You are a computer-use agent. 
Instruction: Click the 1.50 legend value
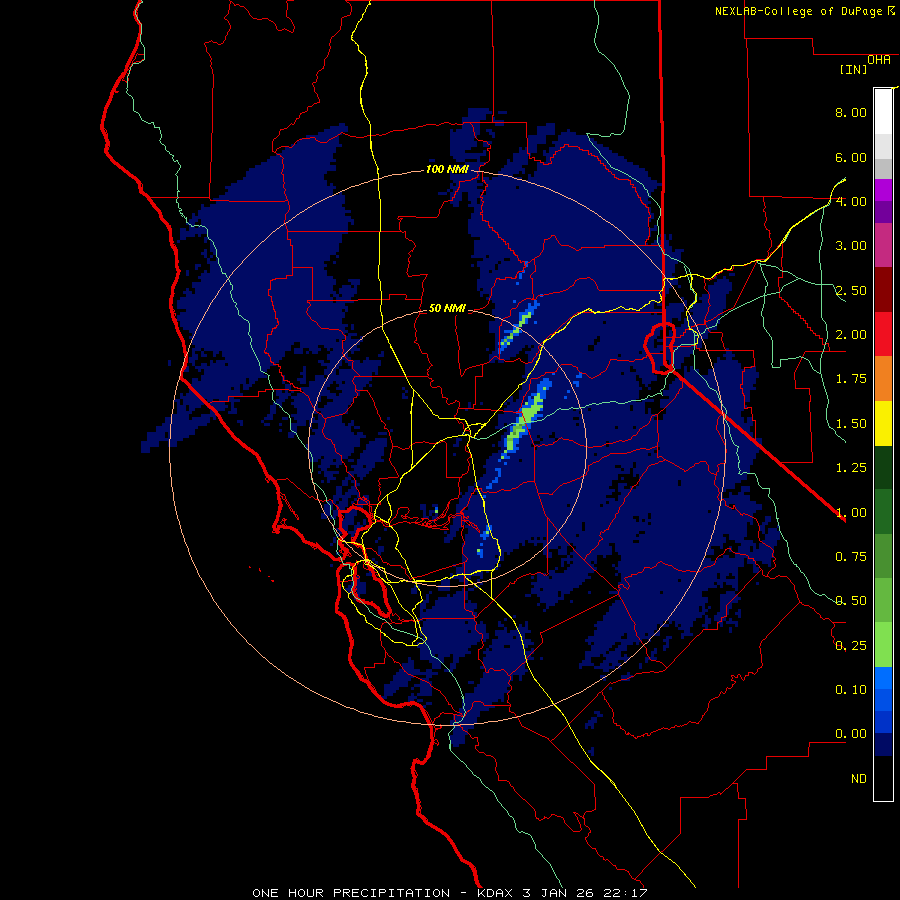(x=851, y=424)
